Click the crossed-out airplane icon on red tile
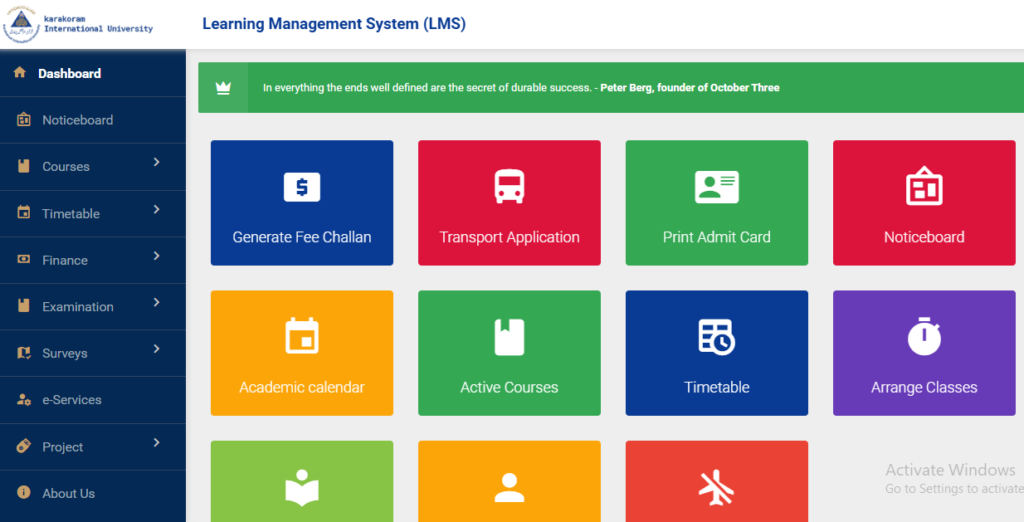1024x522 pixels. click(716, 487)
